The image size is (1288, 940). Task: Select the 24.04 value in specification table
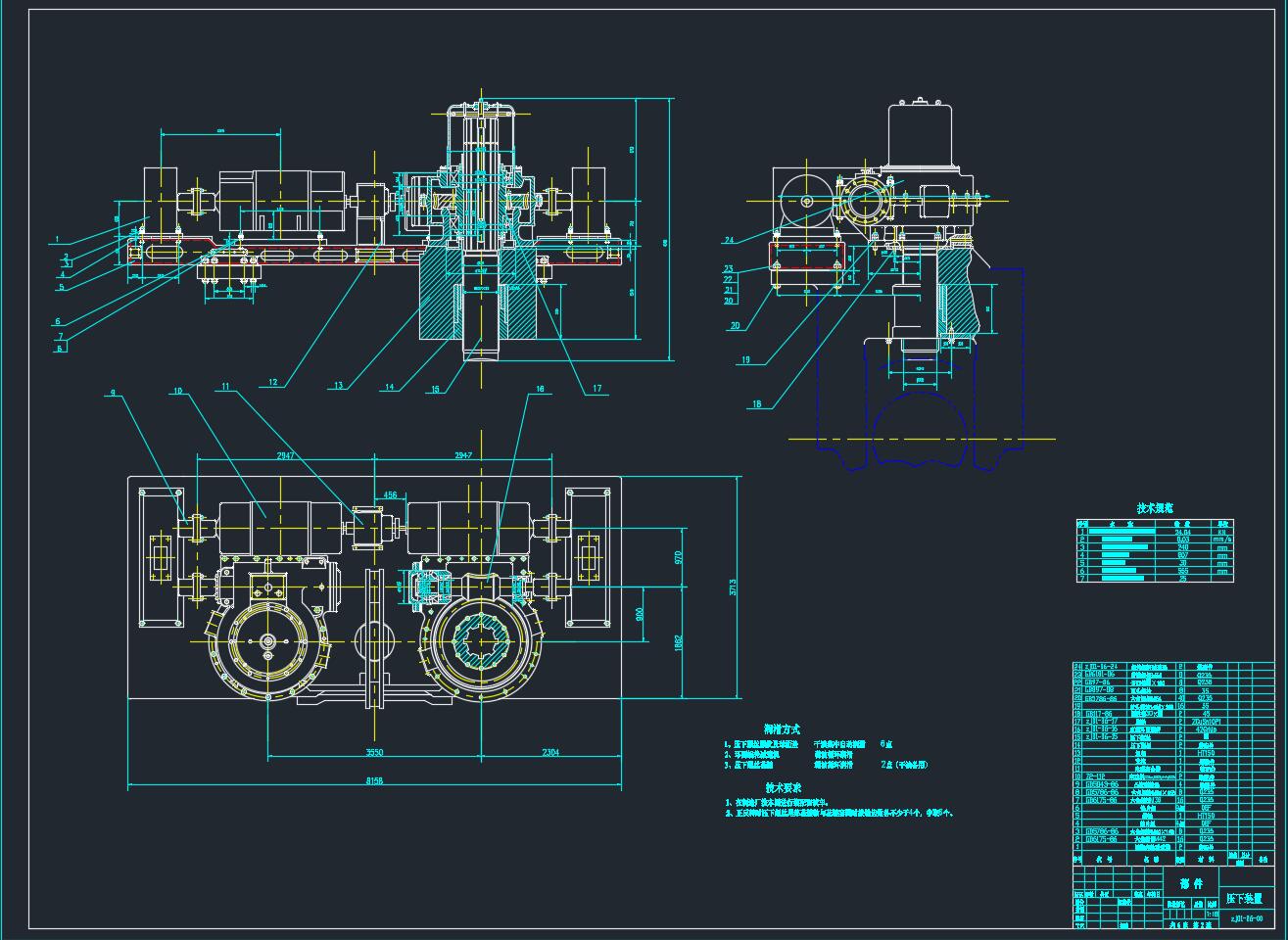click(x=1184, y=533)
